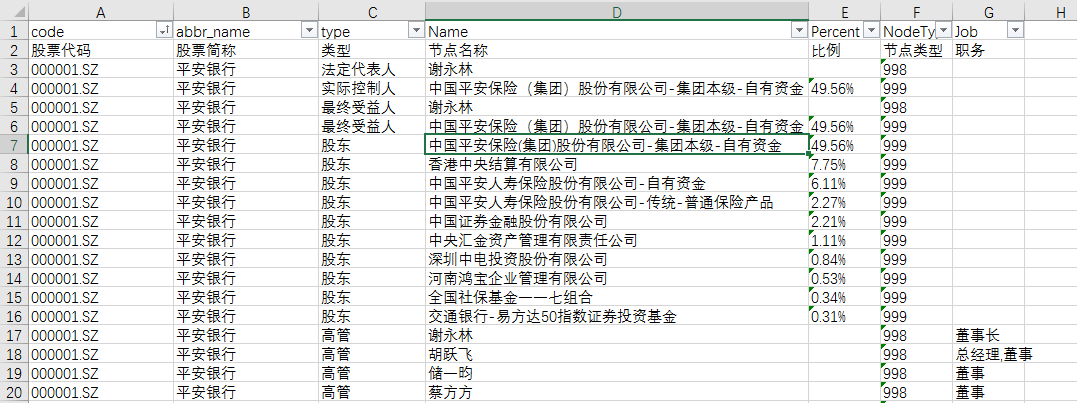Select column G header
This screenshot has width=1077, height=403.
tap(989, 11)
